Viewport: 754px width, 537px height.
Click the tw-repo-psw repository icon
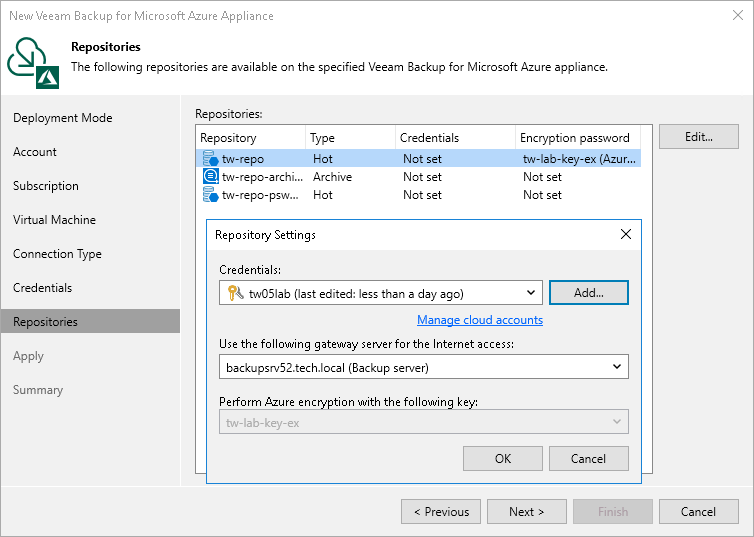tap(210, 195)
